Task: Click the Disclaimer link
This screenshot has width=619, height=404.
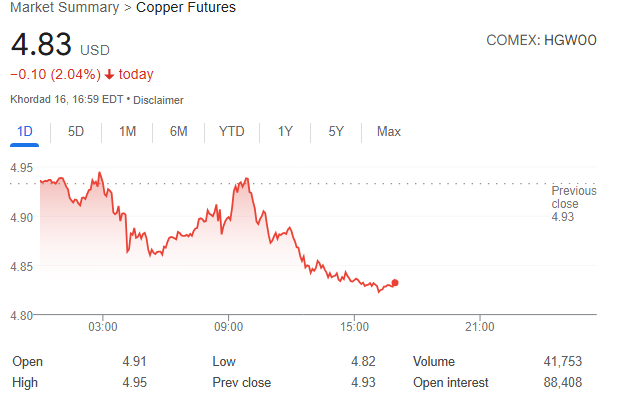Action: tap(158, 100)
